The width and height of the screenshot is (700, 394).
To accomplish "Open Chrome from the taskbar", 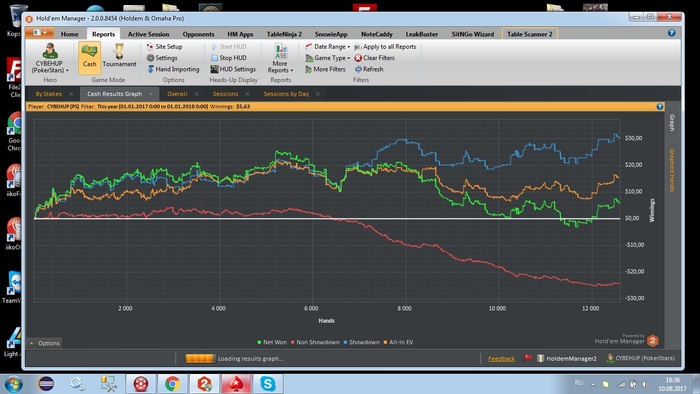I will (172, 384).
